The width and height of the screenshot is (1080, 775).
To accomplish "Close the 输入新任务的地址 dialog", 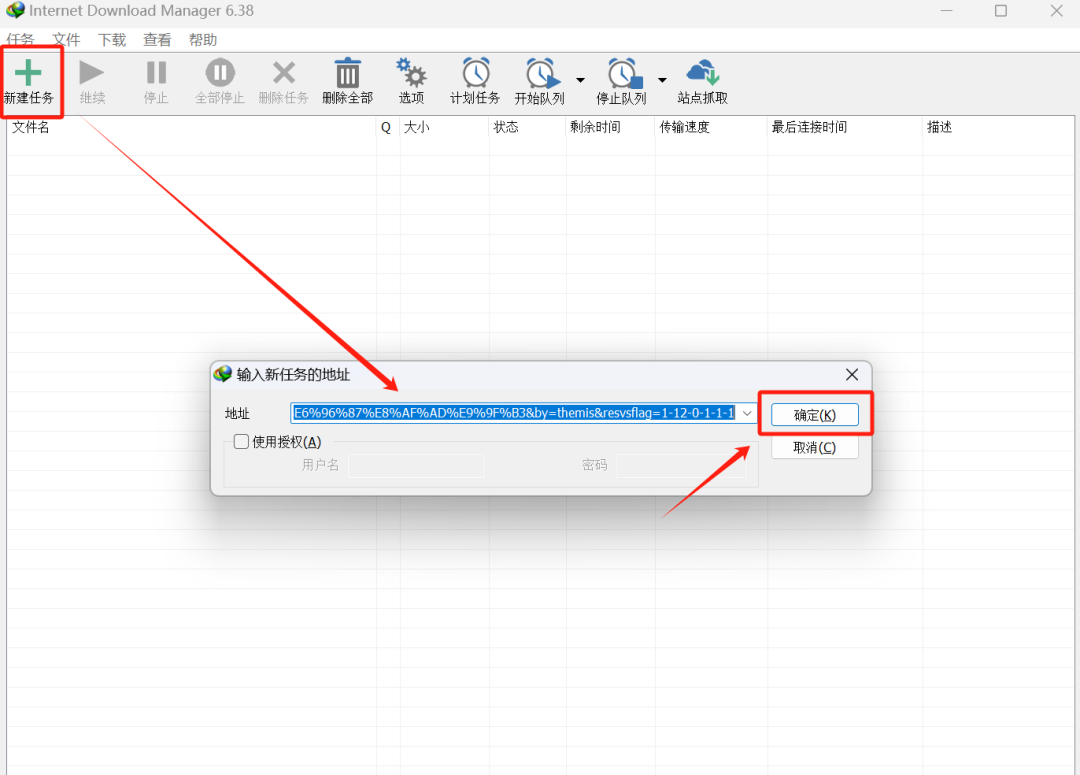I will 852,374.
